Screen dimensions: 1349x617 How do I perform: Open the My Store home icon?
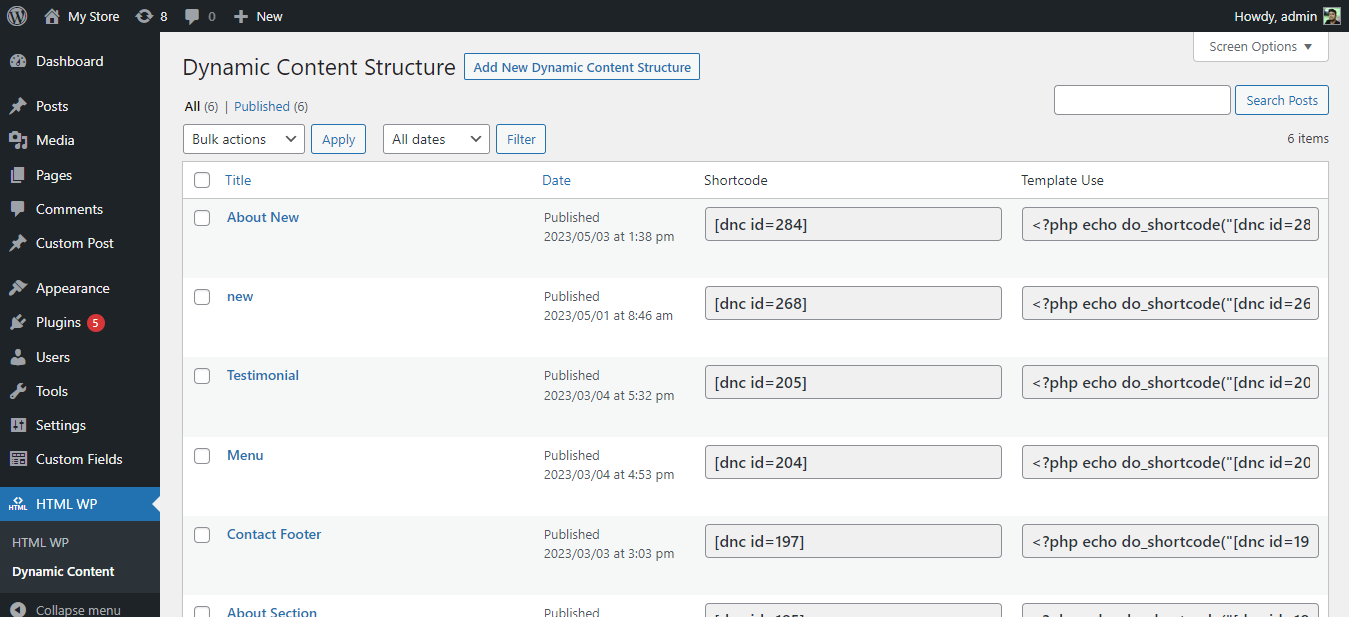(52, 16)
